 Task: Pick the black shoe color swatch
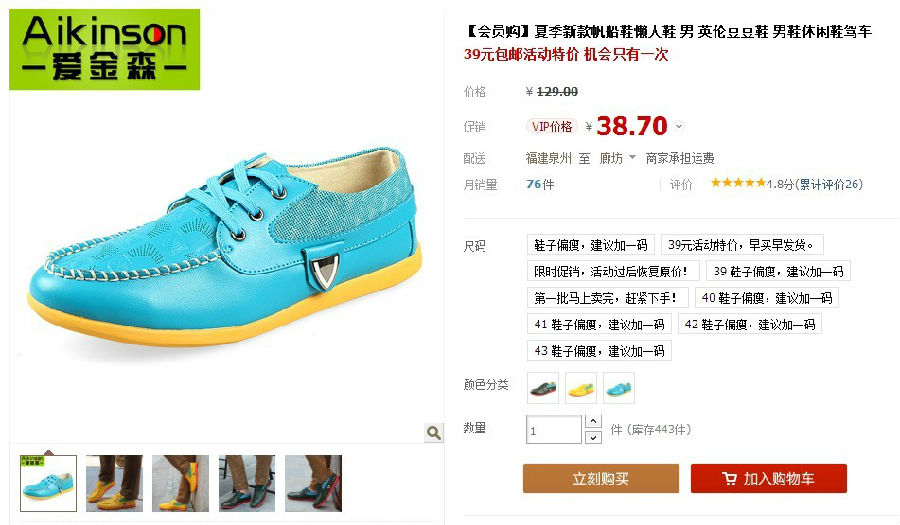tap(543, 388)
